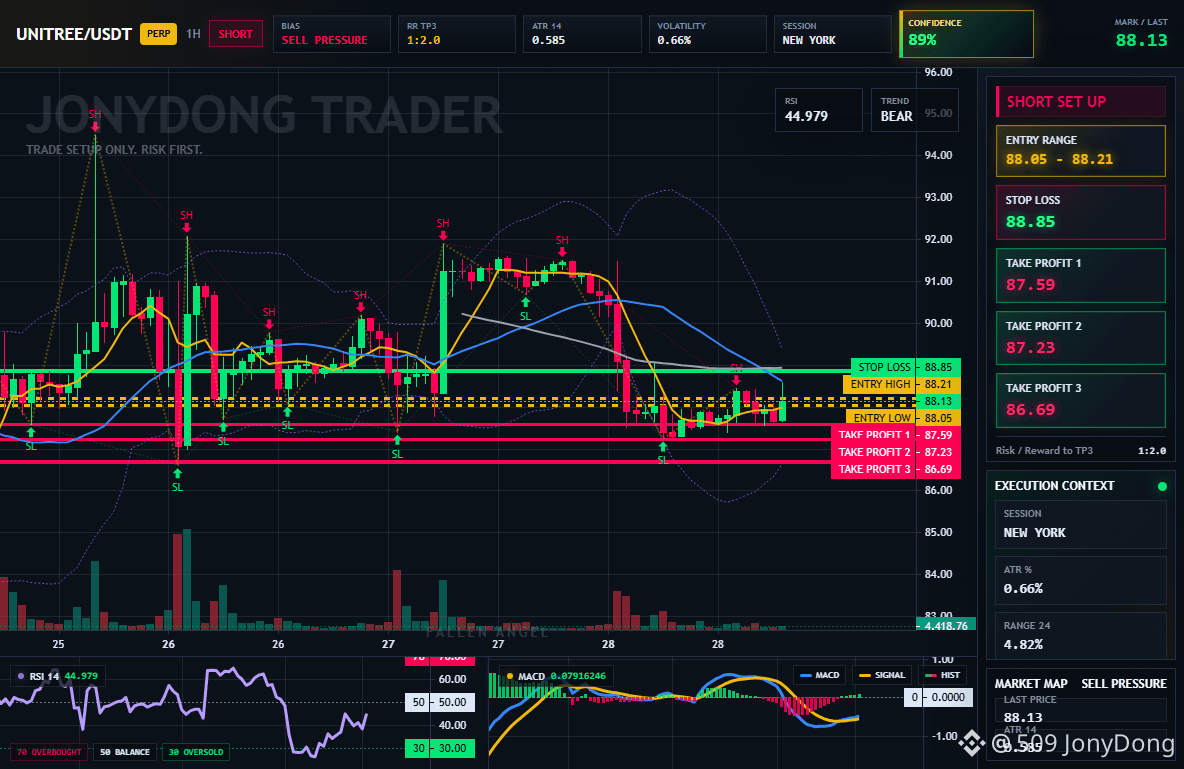Select the 1H timeframe label
Screen dimensions: 1184x769
[193, 34]
